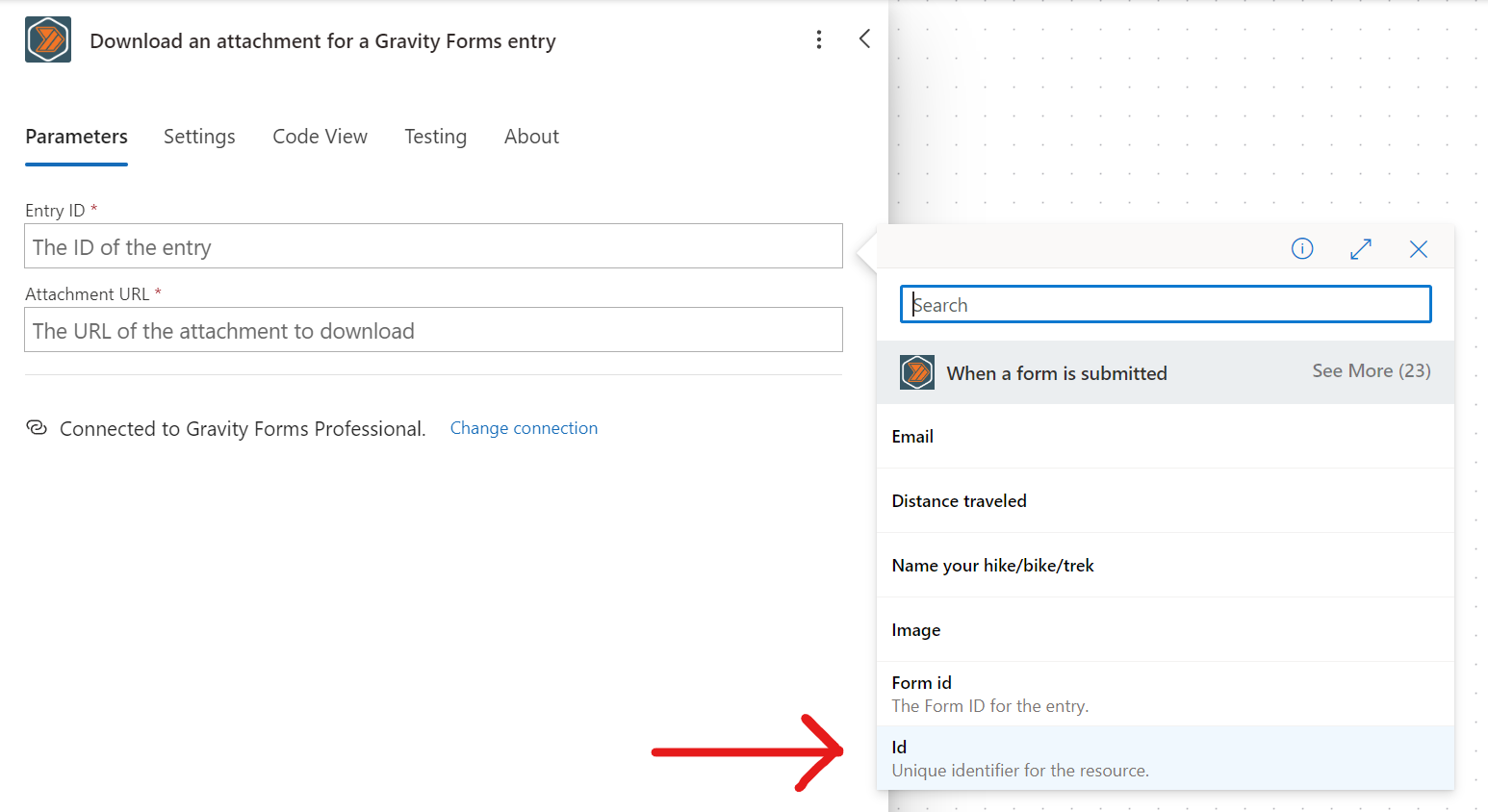
Task: Close the dynamic content popup
Action: tap(1419, 249)
